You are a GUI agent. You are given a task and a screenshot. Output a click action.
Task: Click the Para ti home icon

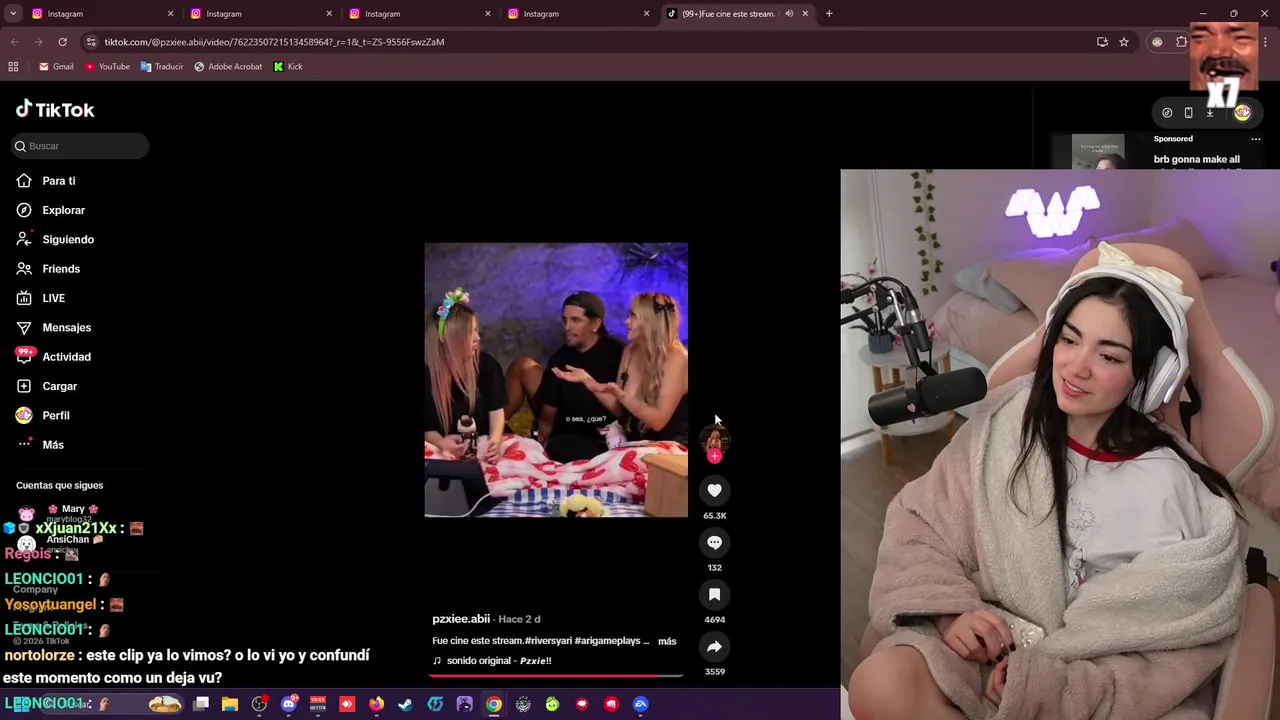point(24,181)
